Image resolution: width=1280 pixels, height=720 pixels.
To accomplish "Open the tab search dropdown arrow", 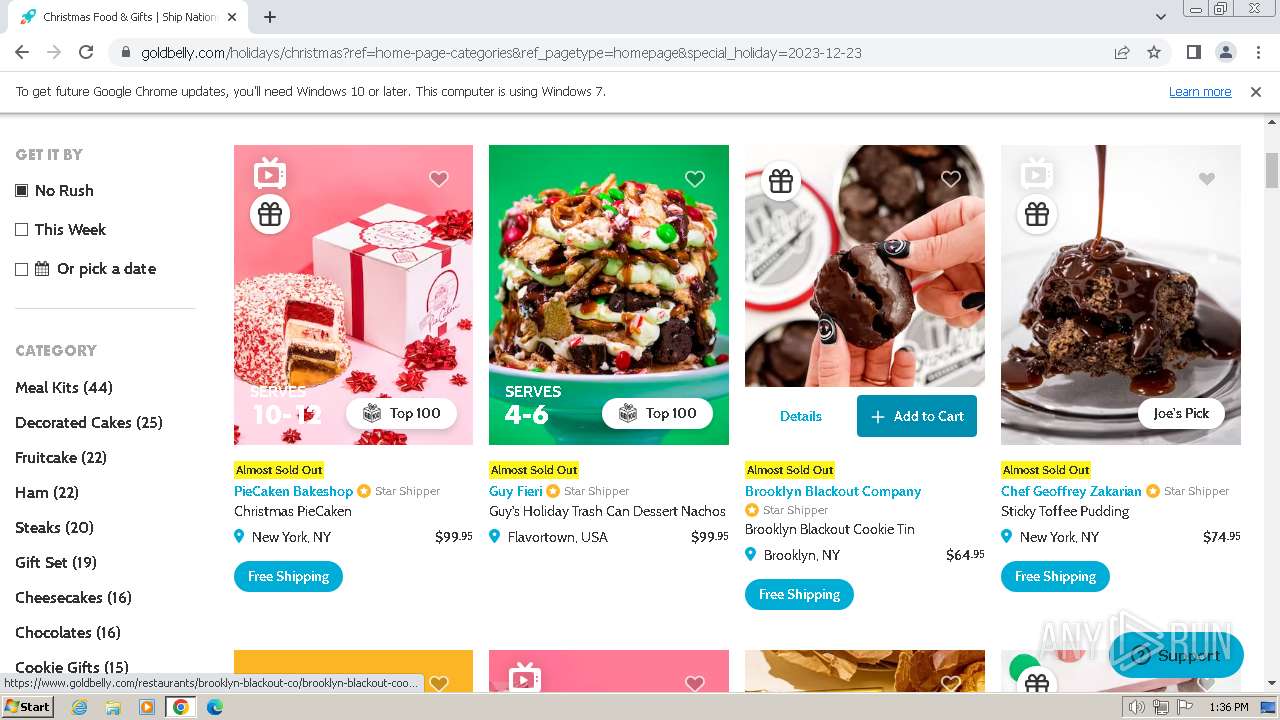I will coord(1161,17).
